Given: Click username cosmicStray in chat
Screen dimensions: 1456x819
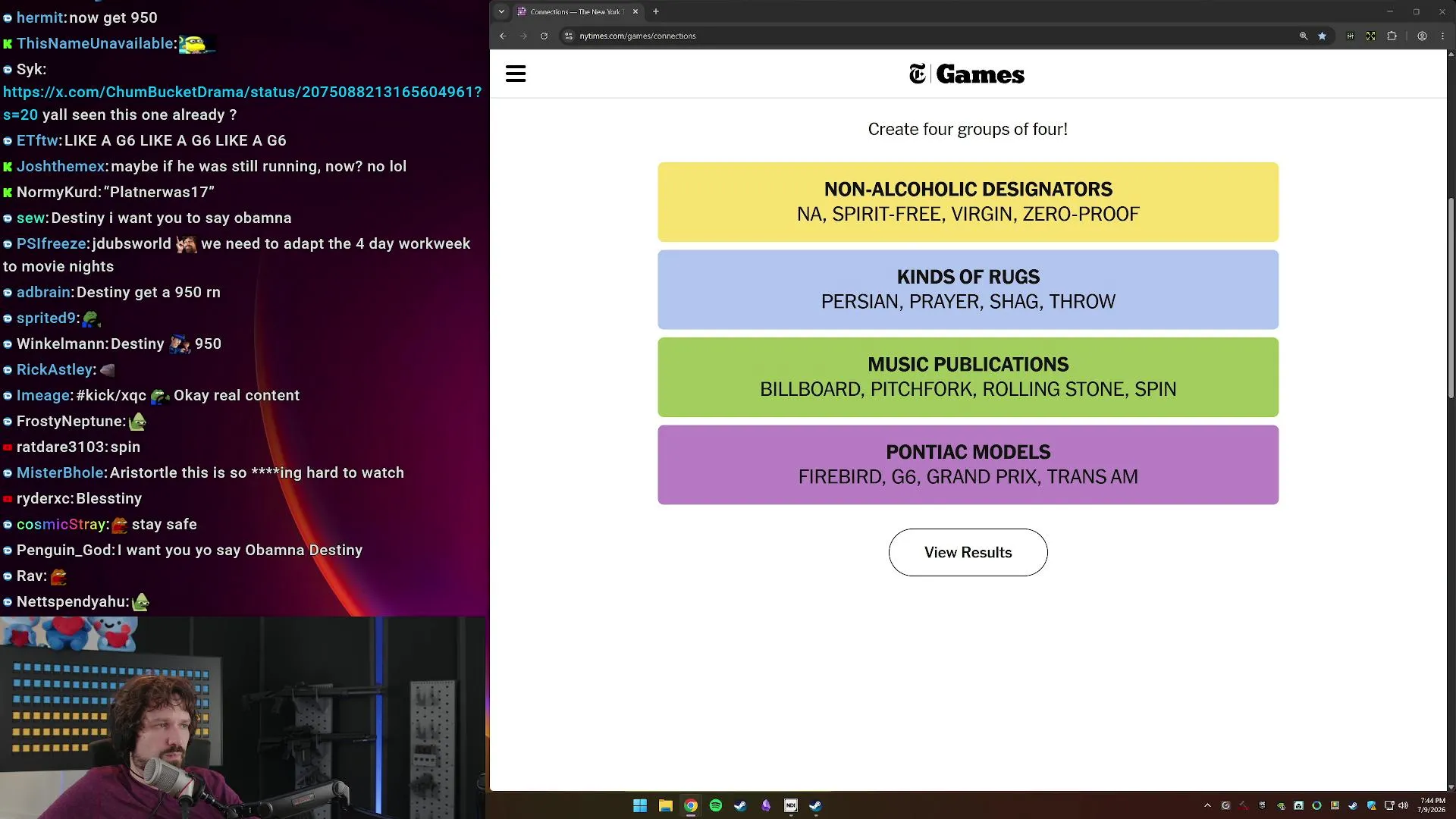Looking at the screenshot, I should click(61, 524).
